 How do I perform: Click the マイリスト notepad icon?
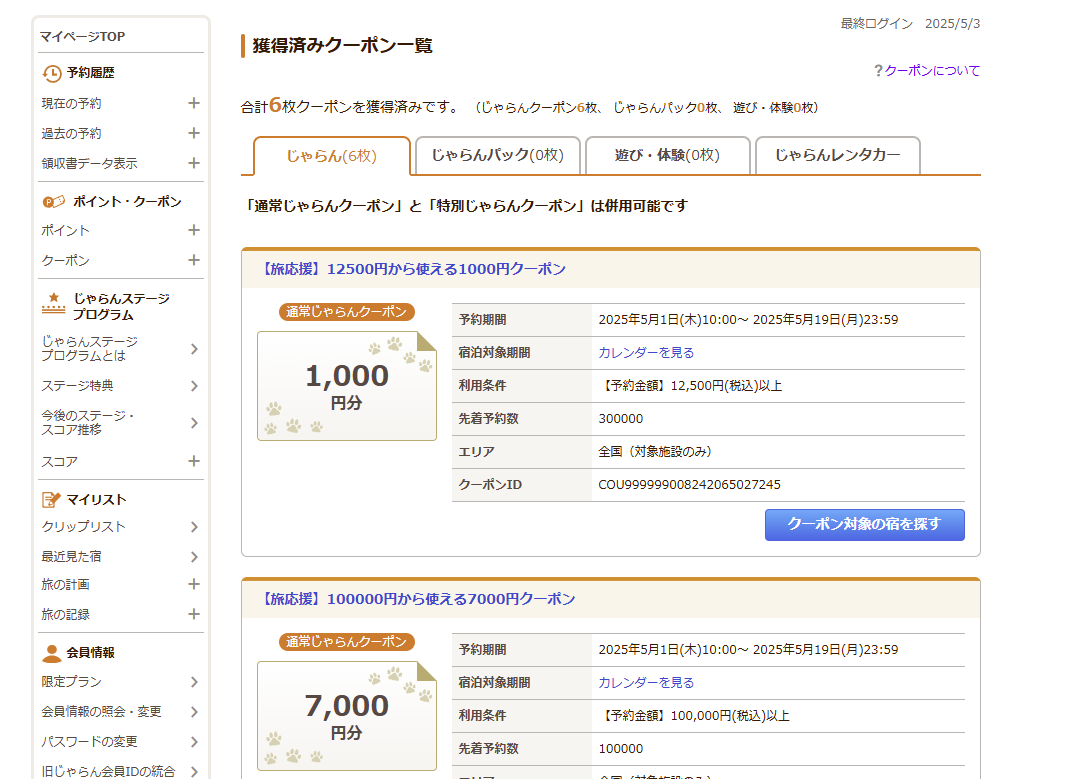point(52,500)
